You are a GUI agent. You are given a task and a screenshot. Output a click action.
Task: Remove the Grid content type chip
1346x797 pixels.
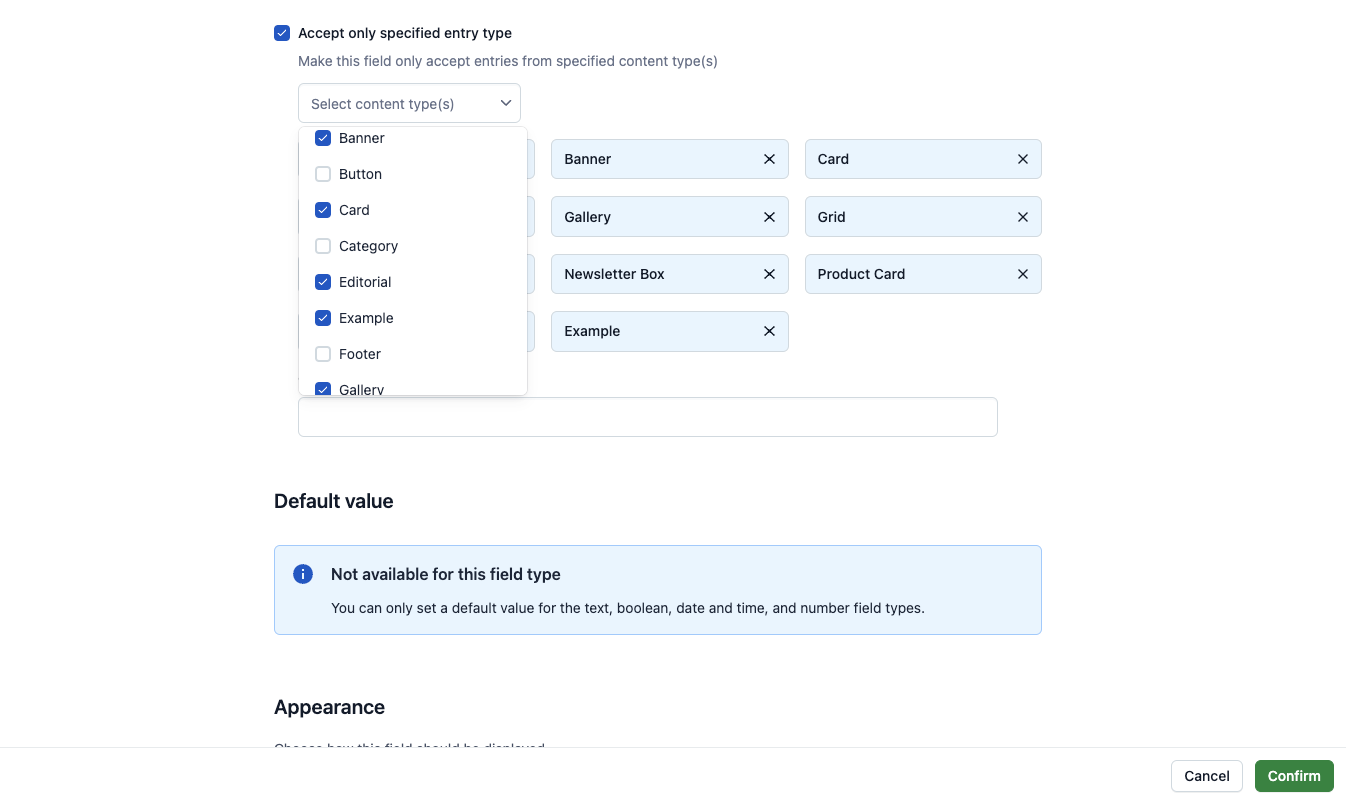[x=1022, y=217]
